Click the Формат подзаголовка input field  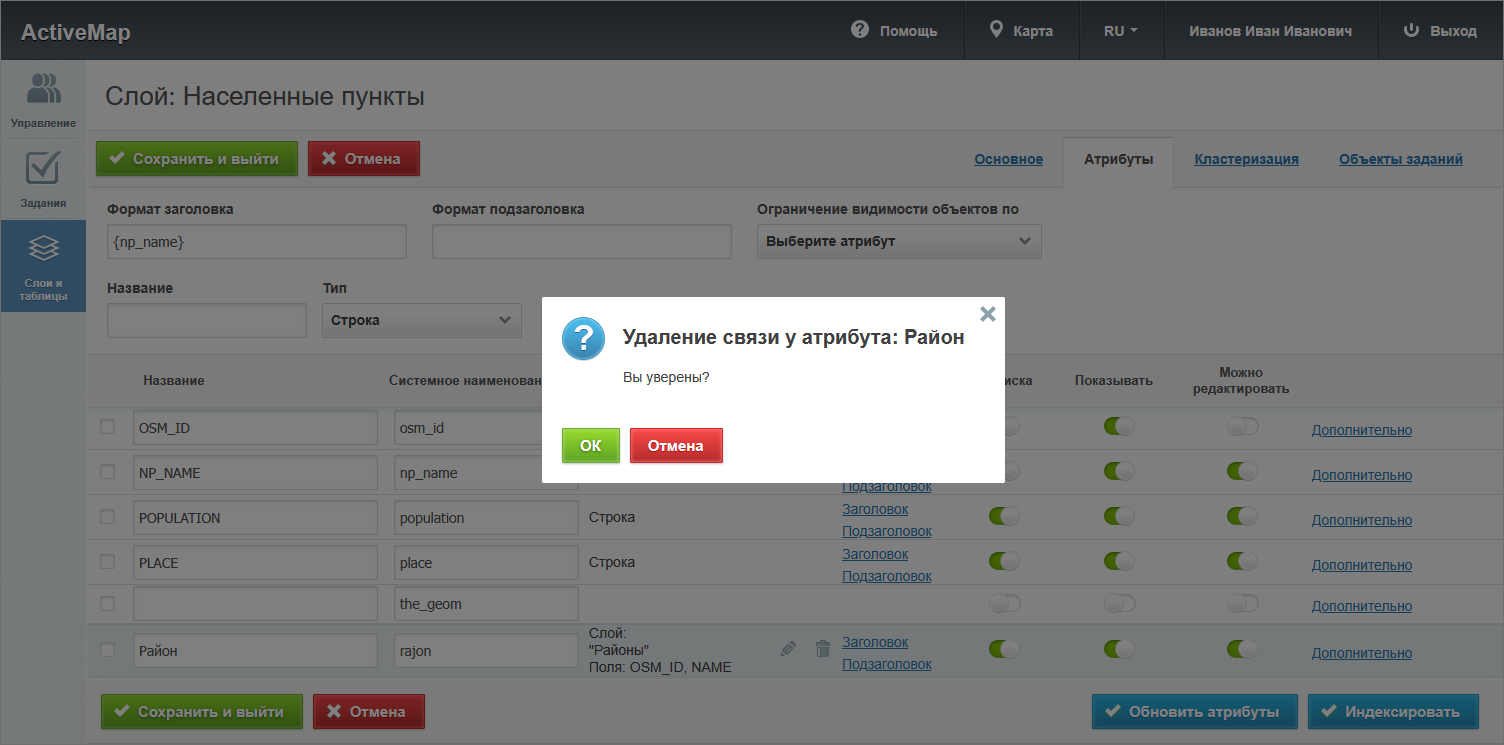click(x=581, y=241)
